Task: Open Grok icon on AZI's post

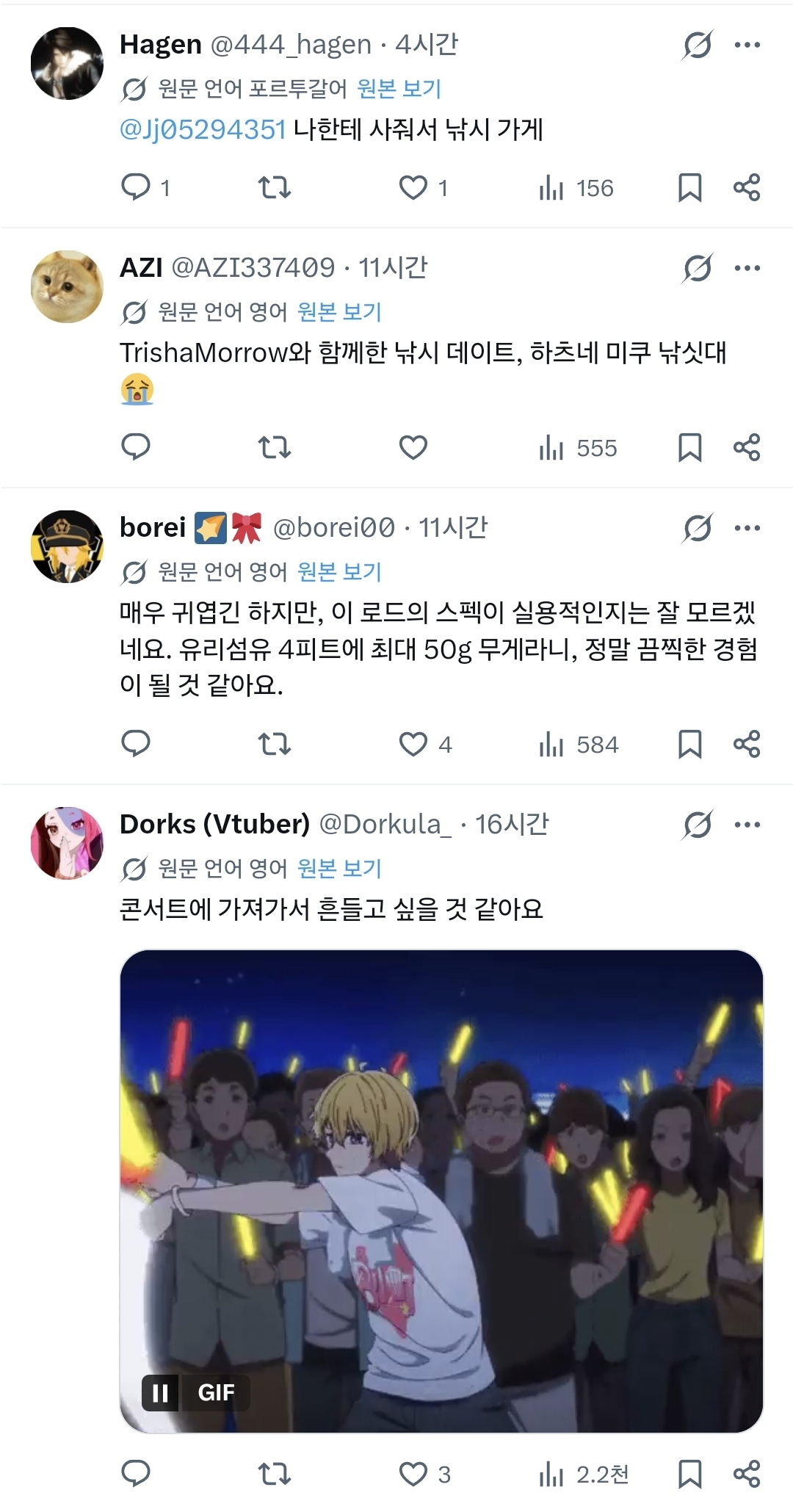Action: pos(697,268)
